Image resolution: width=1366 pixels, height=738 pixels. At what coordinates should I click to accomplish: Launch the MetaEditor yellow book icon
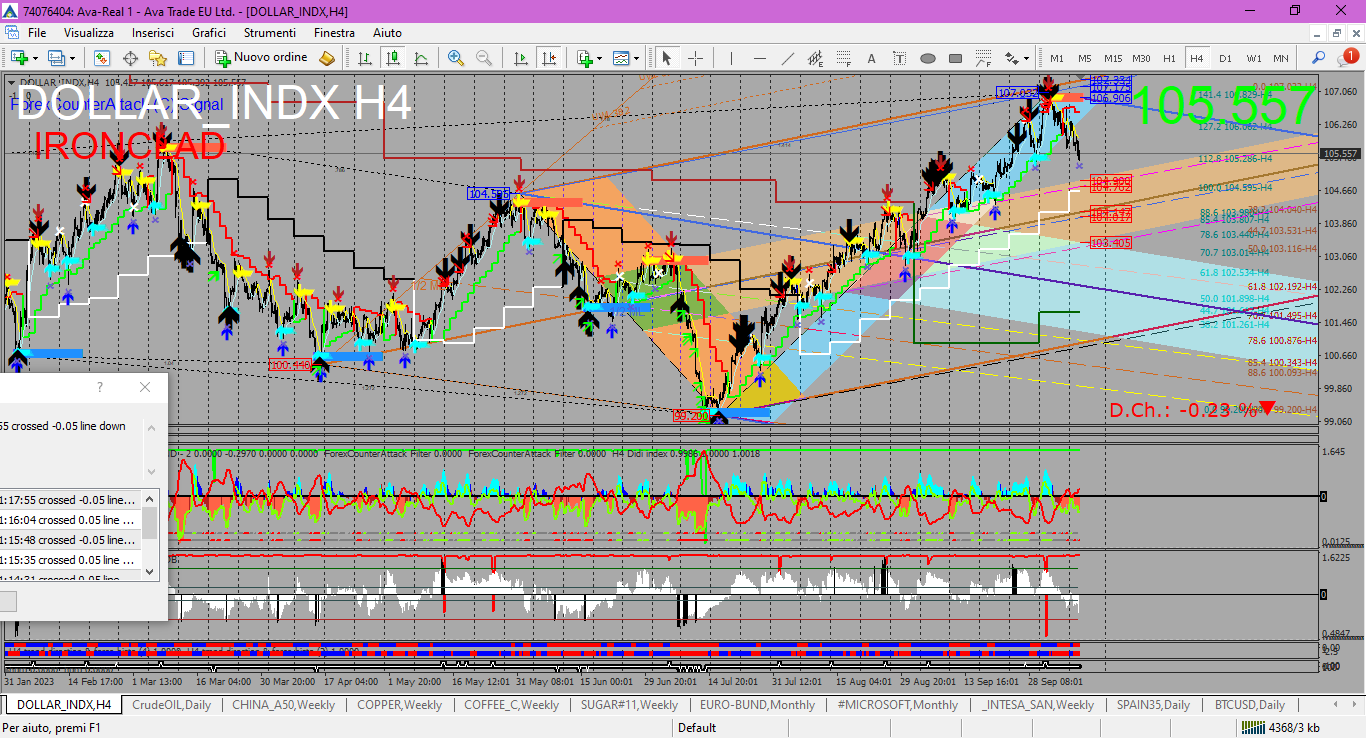pyautogui.click(x=327, y=58)
